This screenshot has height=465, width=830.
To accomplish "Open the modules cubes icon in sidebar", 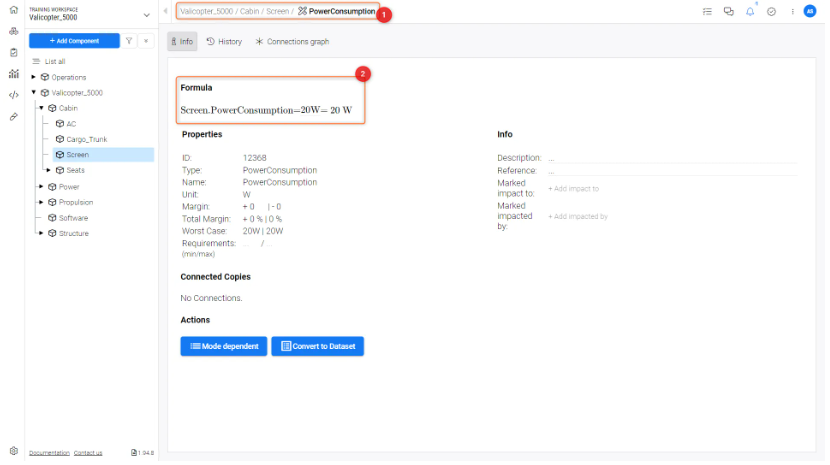I will [x=14, y=32].
